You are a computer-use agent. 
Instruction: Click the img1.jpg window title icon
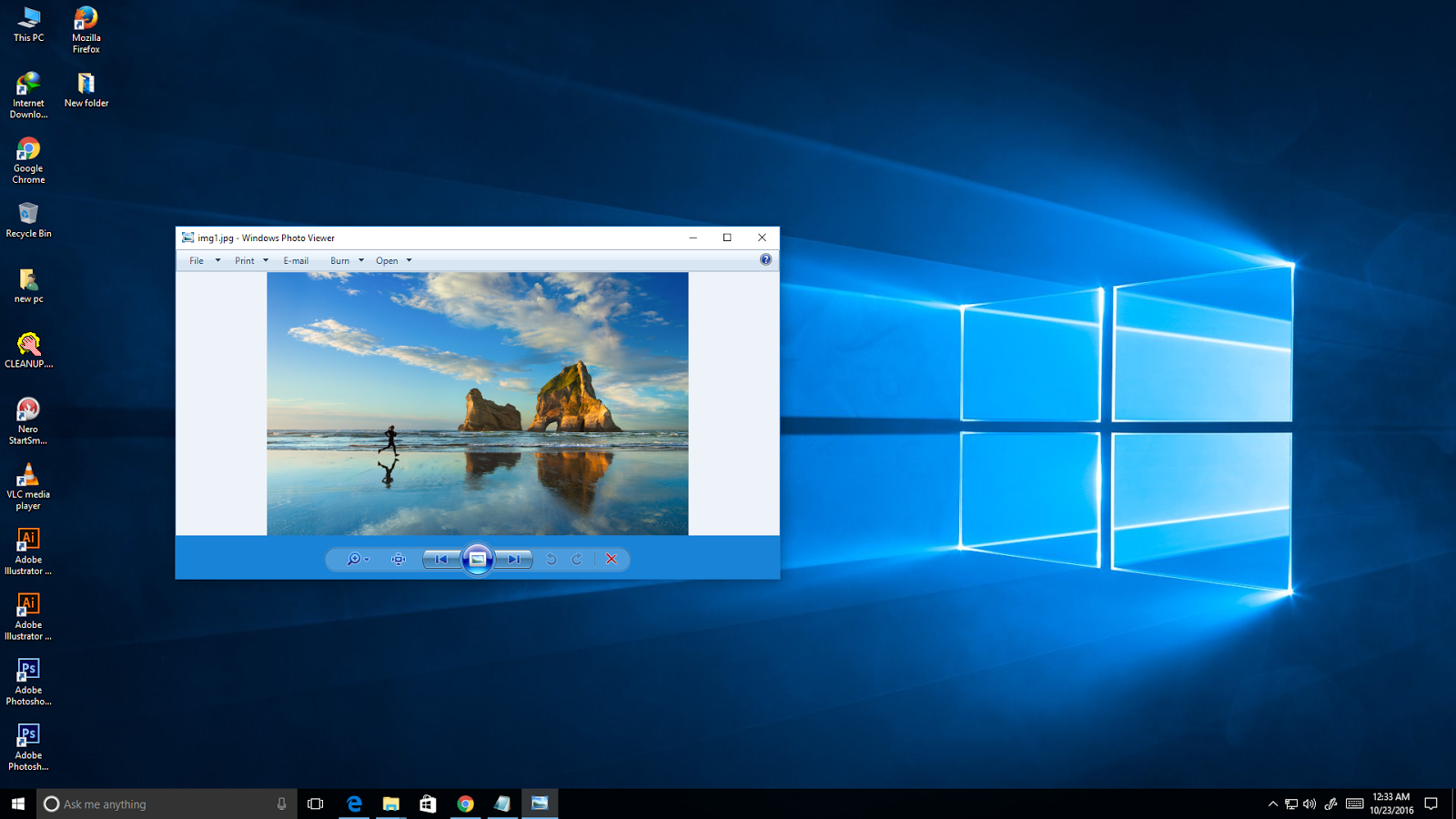coord(187,238)
